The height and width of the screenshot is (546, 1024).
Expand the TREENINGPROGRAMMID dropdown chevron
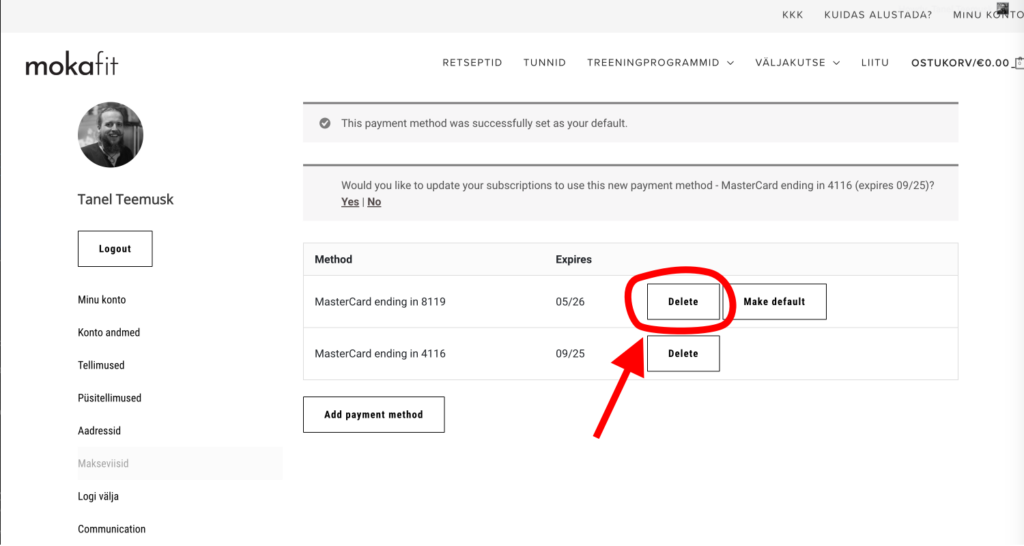point(730,63)
